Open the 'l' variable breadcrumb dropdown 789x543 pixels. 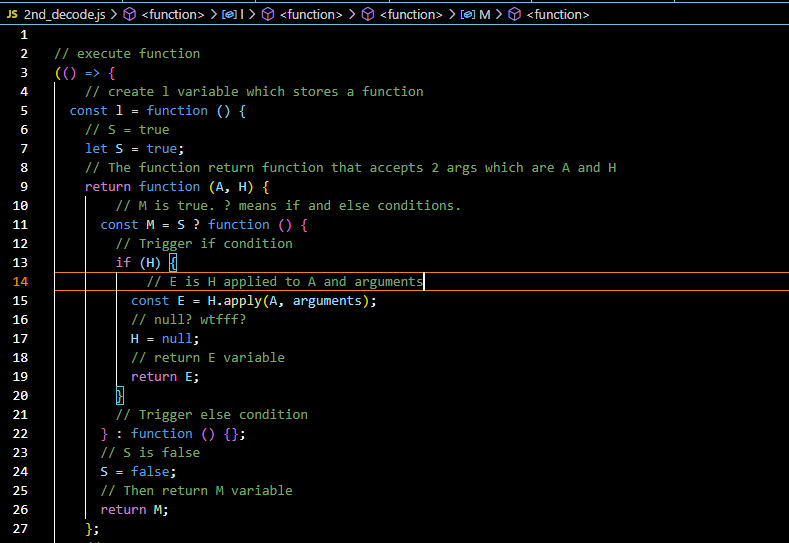[x=242, y=14]
